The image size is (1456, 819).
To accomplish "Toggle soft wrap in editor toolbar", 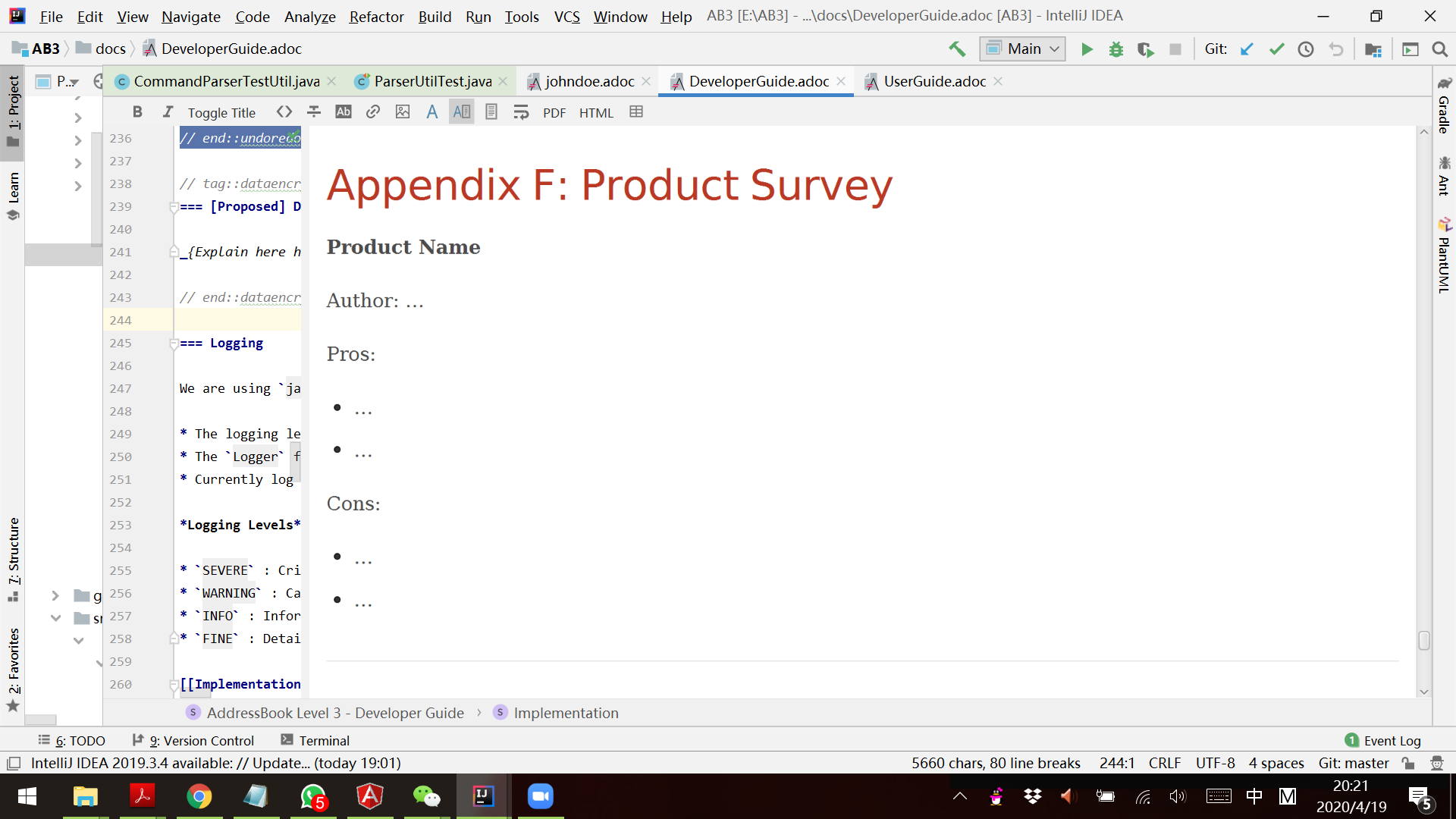I will (x=521, y=112).
